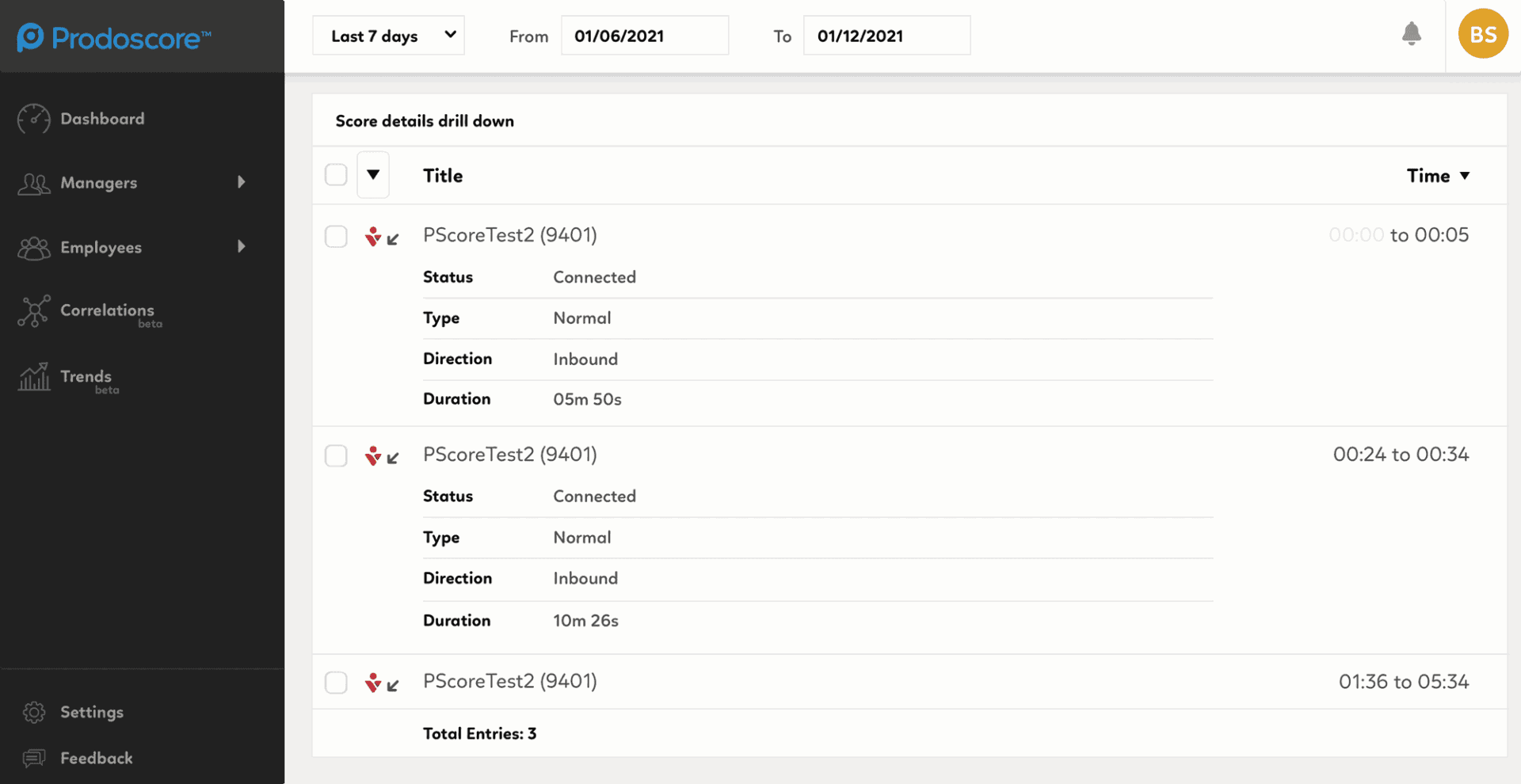
Task: Open Trends beta page
Action: tap(86, 377)
